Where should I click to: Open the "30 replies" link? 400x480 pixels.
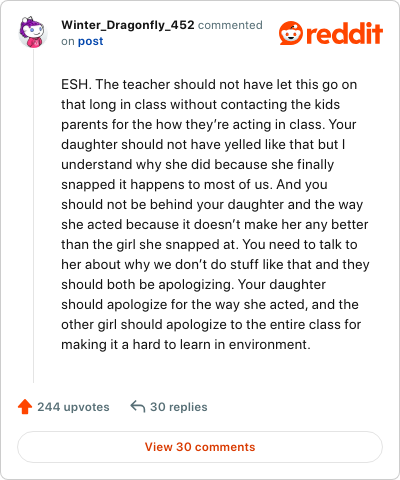click(x=179, y=407)
